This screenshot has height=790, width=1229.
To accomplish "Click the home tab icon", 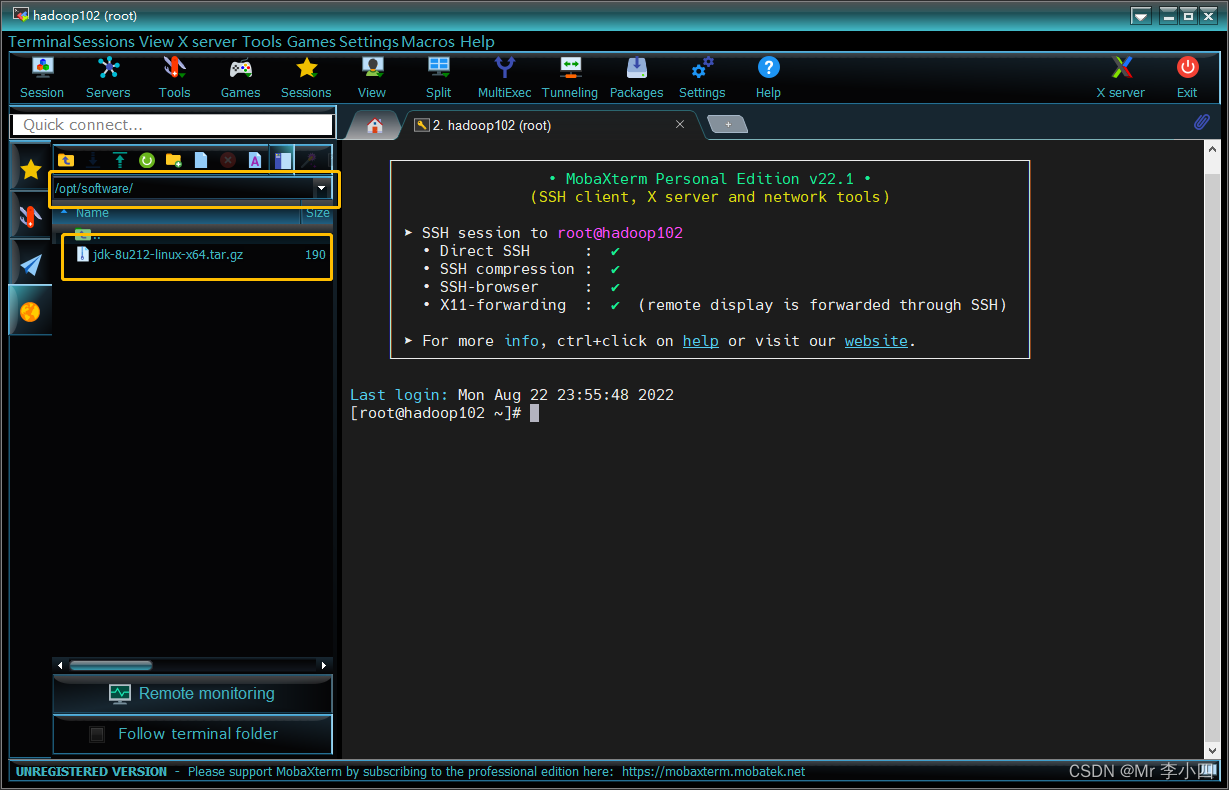I will click(375, 125).
